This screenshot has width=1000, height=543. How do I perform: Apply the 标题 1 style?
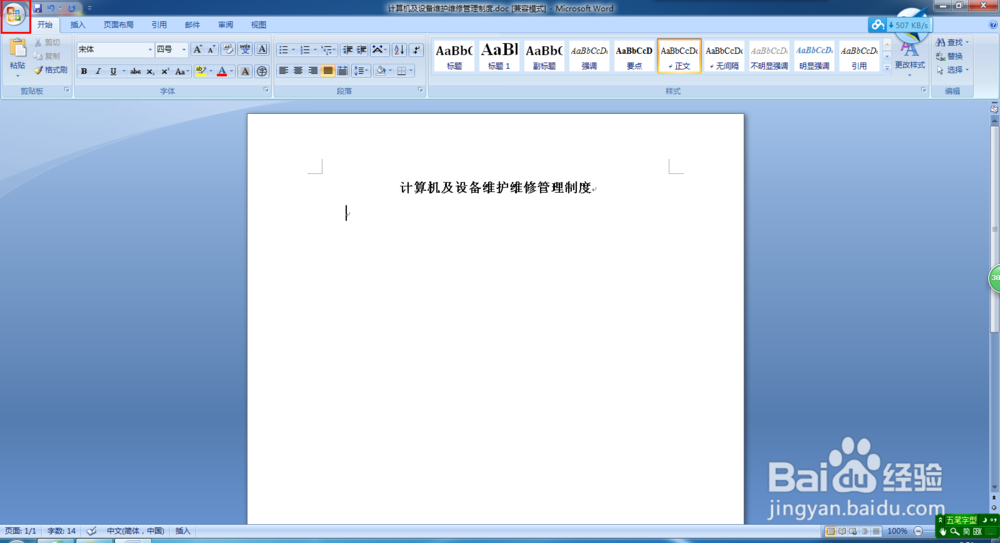point(499,56)
